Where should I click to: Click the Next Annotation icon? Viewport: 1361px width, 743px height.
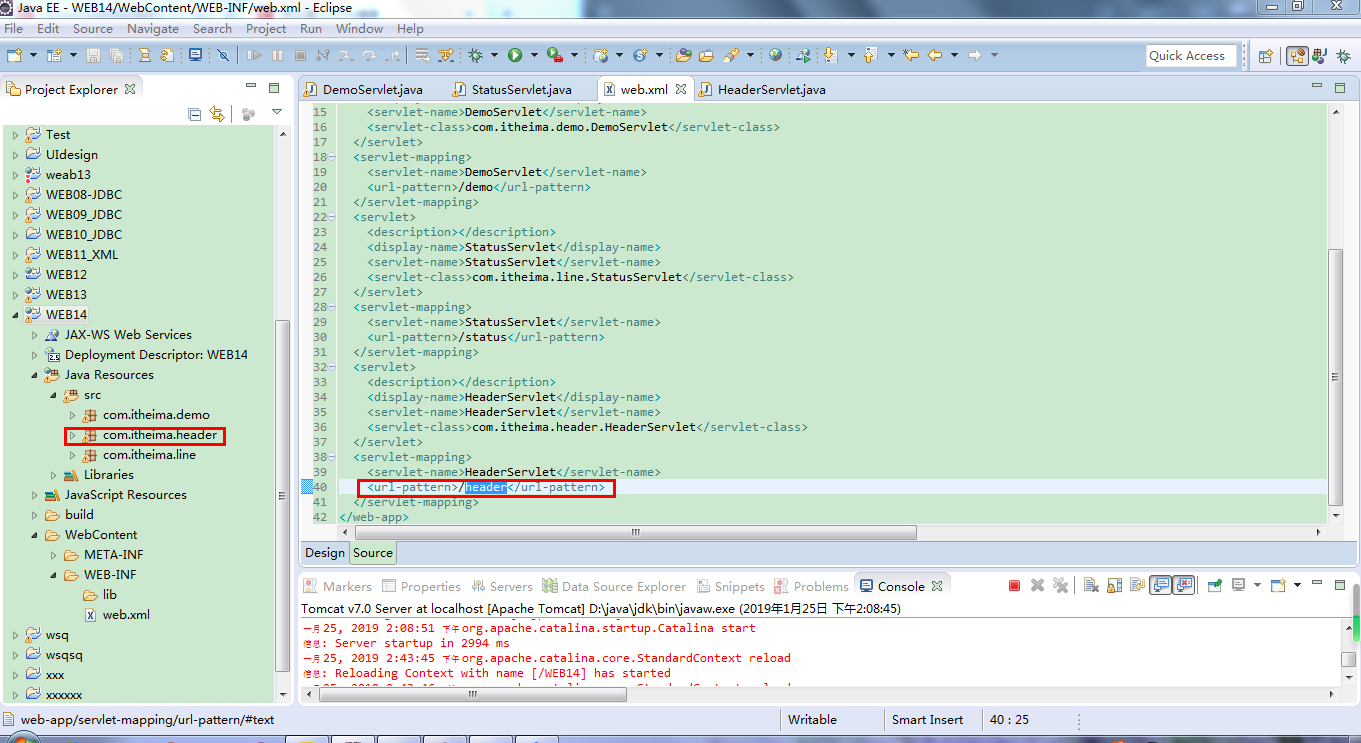coord(830,55)
